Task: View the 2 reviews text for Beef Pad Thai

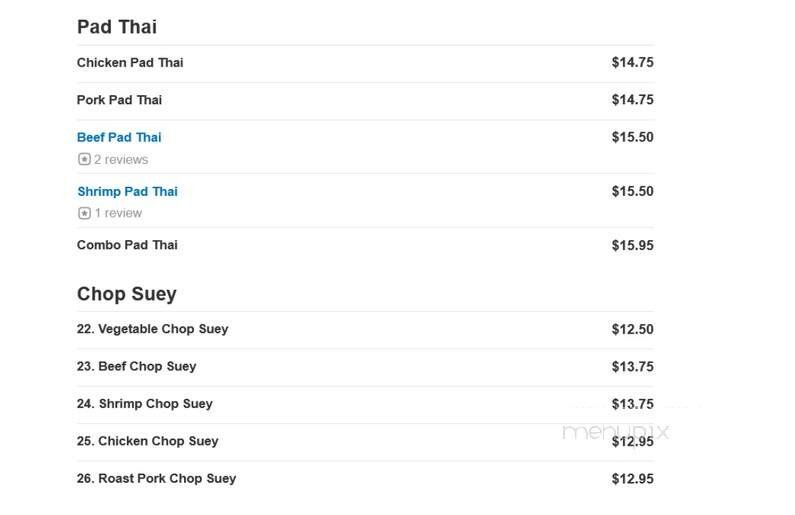Action: coord(121,159)
